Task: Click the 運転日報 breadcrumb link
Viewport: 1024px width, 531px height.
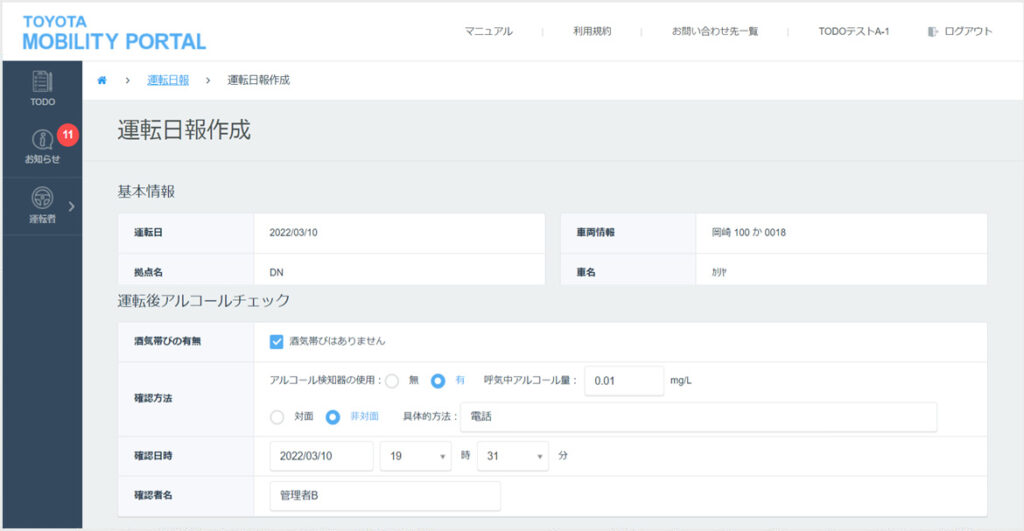Action: point(167,80)
